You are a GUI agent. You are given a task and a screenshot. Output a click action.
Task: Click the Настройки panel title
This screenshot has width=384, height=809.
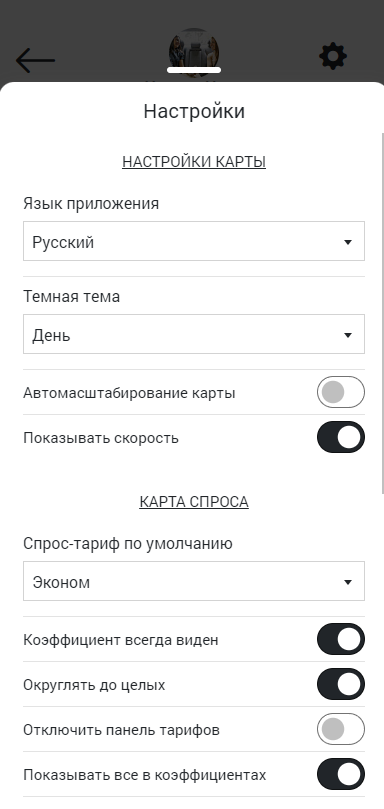click(x=194, y=111)
